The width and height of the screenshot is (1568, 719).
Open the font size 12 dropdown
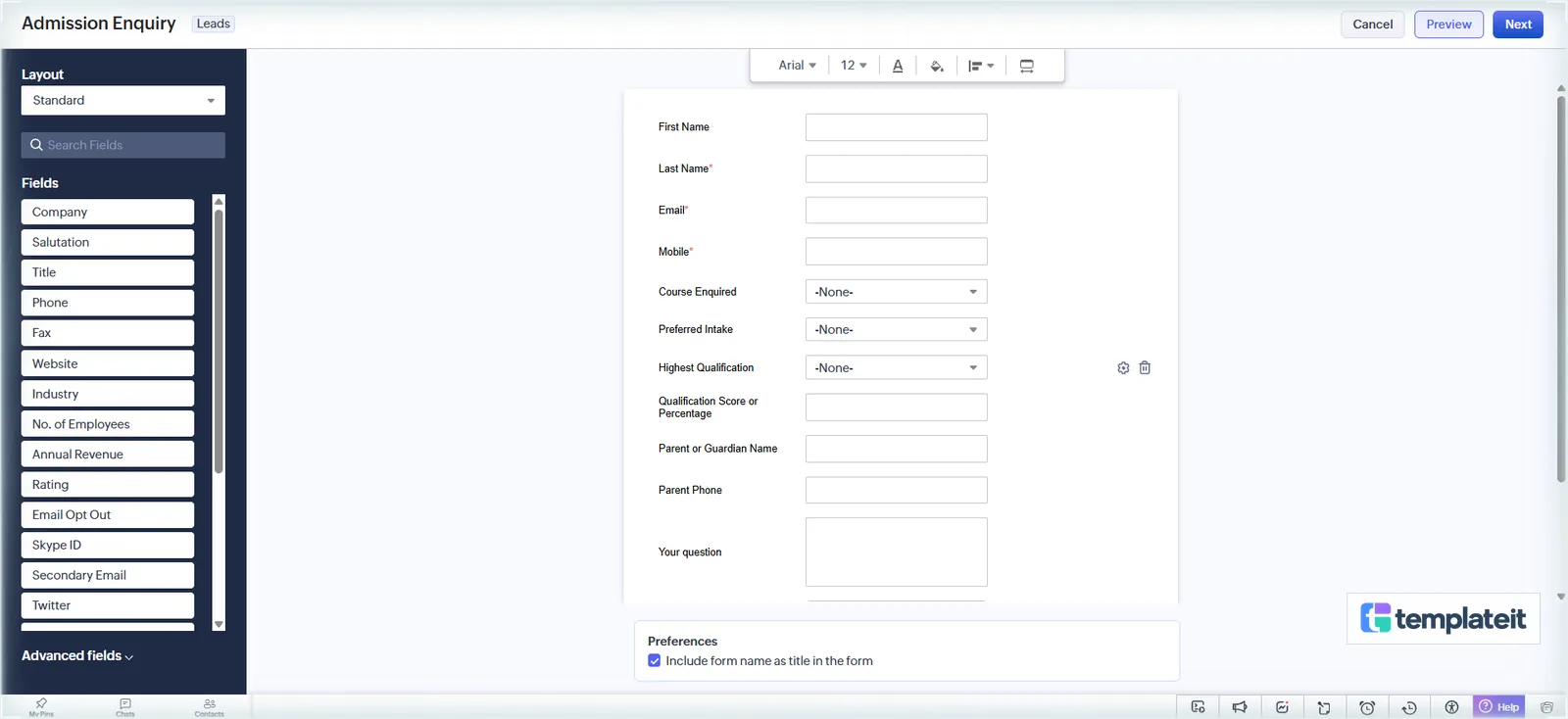pos(854,66)
